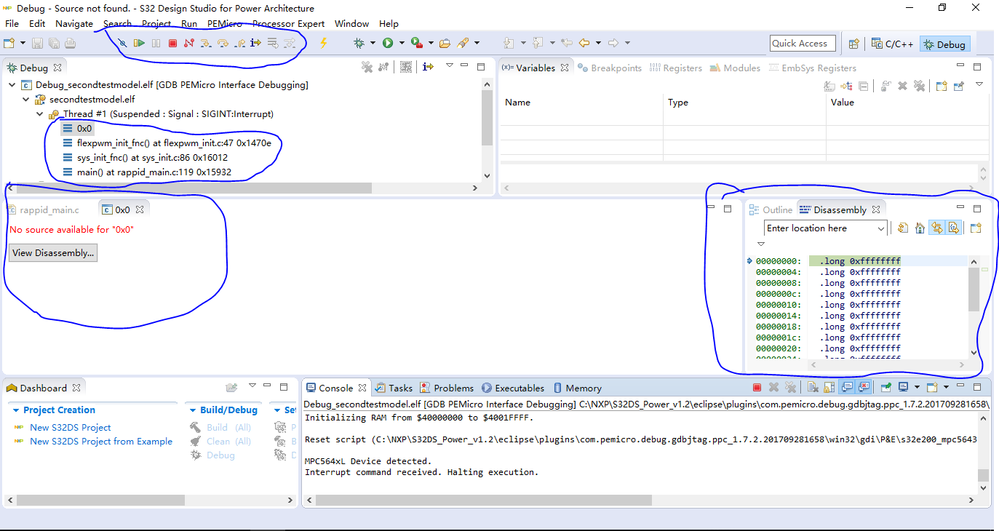Open dropdown next to Run launch icon
999x531 pixels.
[x=401, y=43]
